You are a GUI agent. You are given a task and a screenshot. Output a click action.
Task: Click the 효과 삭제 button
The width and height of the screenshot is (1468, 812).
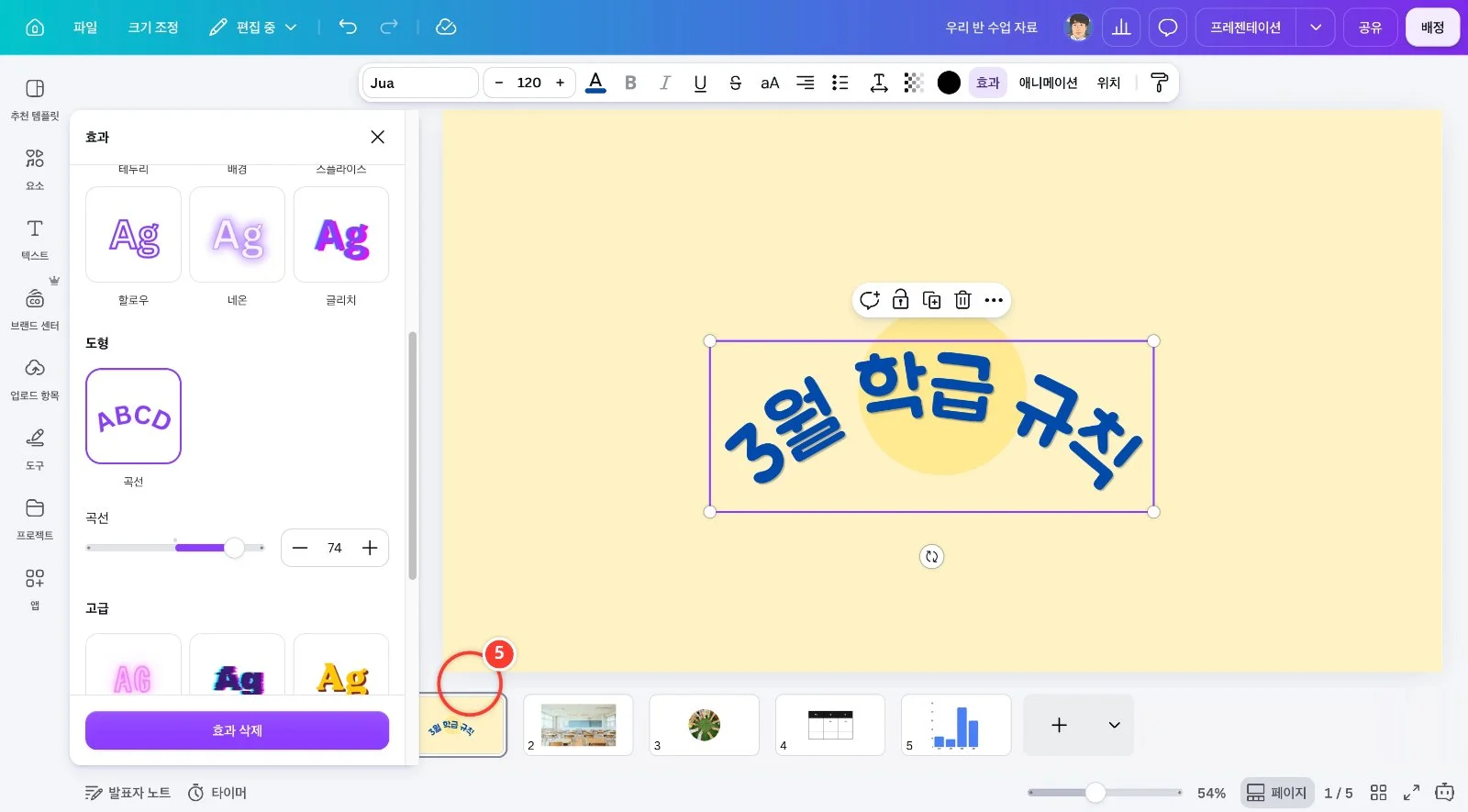[x=237, y=730]
